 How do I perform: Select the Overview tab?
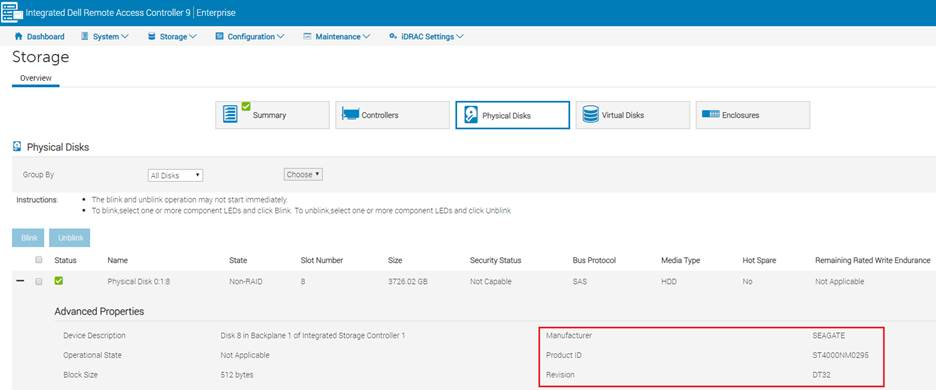(x=36, y=78)
